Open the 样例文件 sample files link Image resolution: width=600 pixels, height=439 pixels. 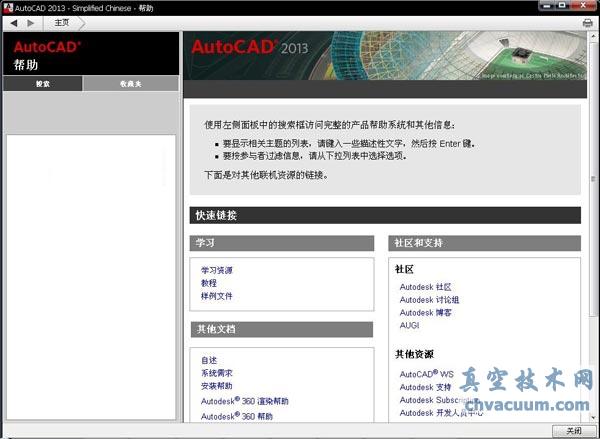216,296
